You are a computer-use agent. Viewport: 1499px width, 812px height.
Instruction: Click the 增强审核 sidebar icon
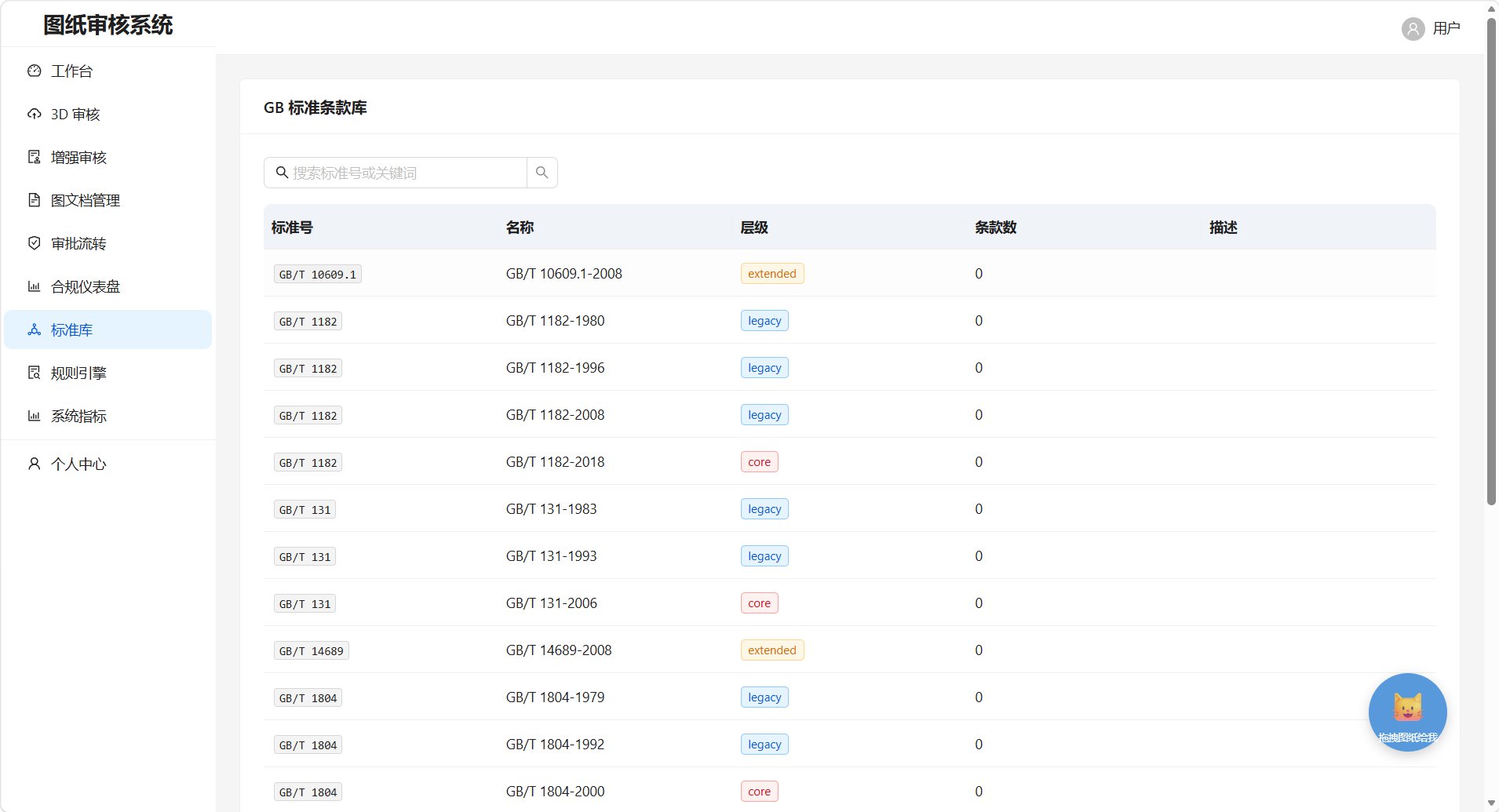(34, 157)
